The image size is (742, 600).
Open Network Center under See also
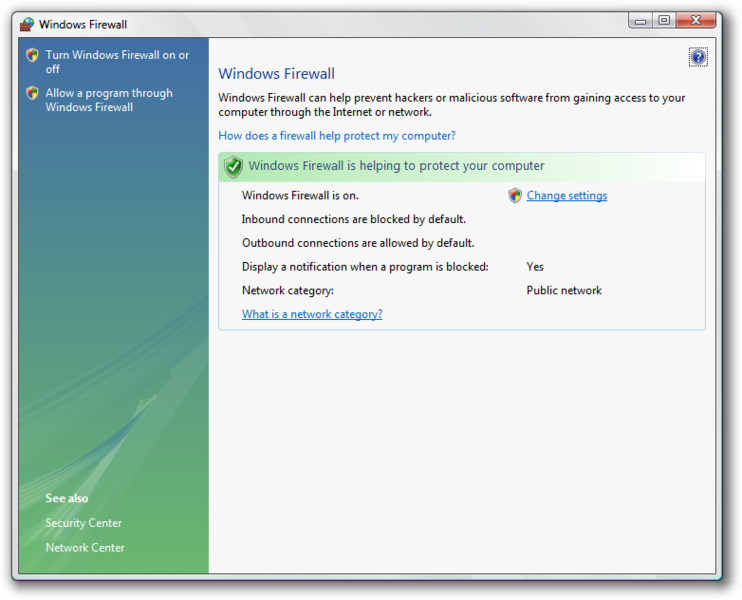pyautogui.click(x=85, y=547)
